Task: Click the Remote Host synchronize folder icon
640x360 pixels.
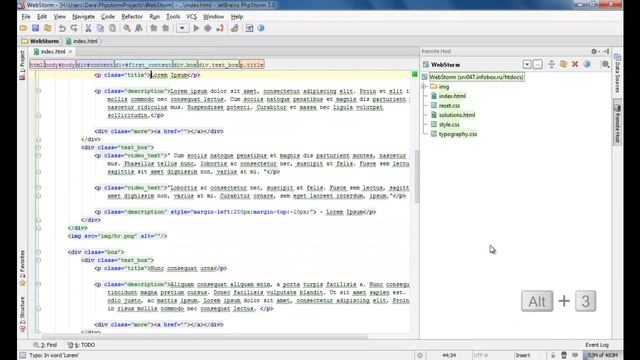Action: (563, 64)
